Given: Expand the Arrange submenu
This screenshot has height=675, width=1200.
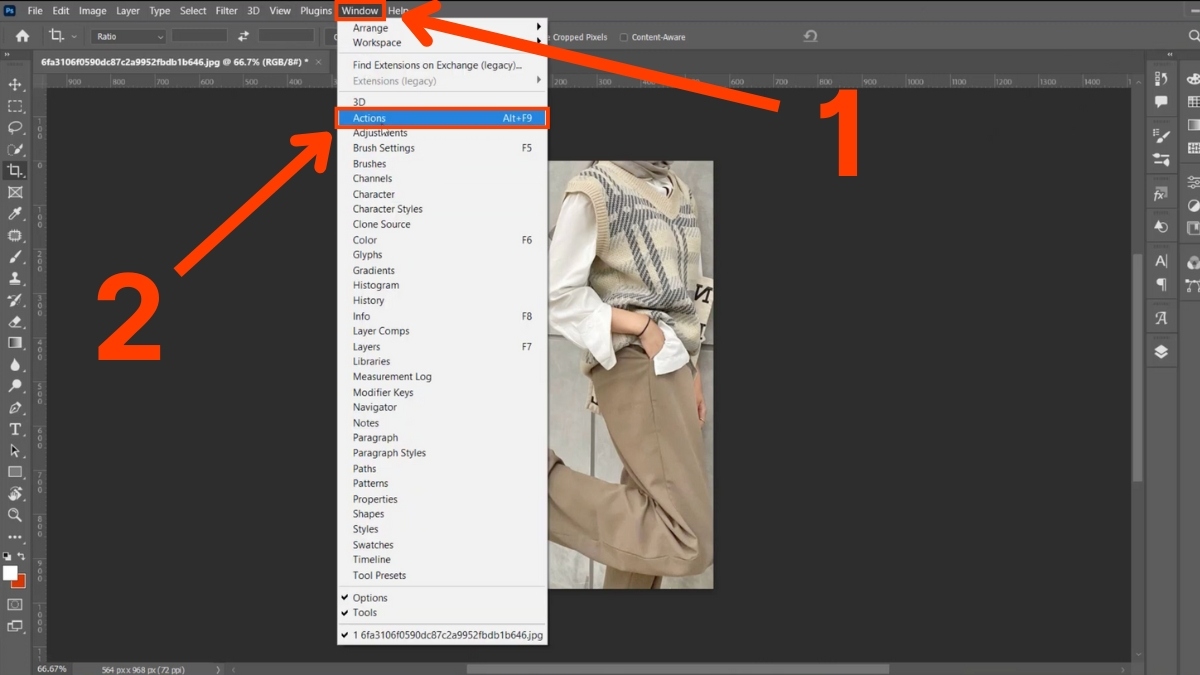Looking at the screenshot, I should 442,28.
